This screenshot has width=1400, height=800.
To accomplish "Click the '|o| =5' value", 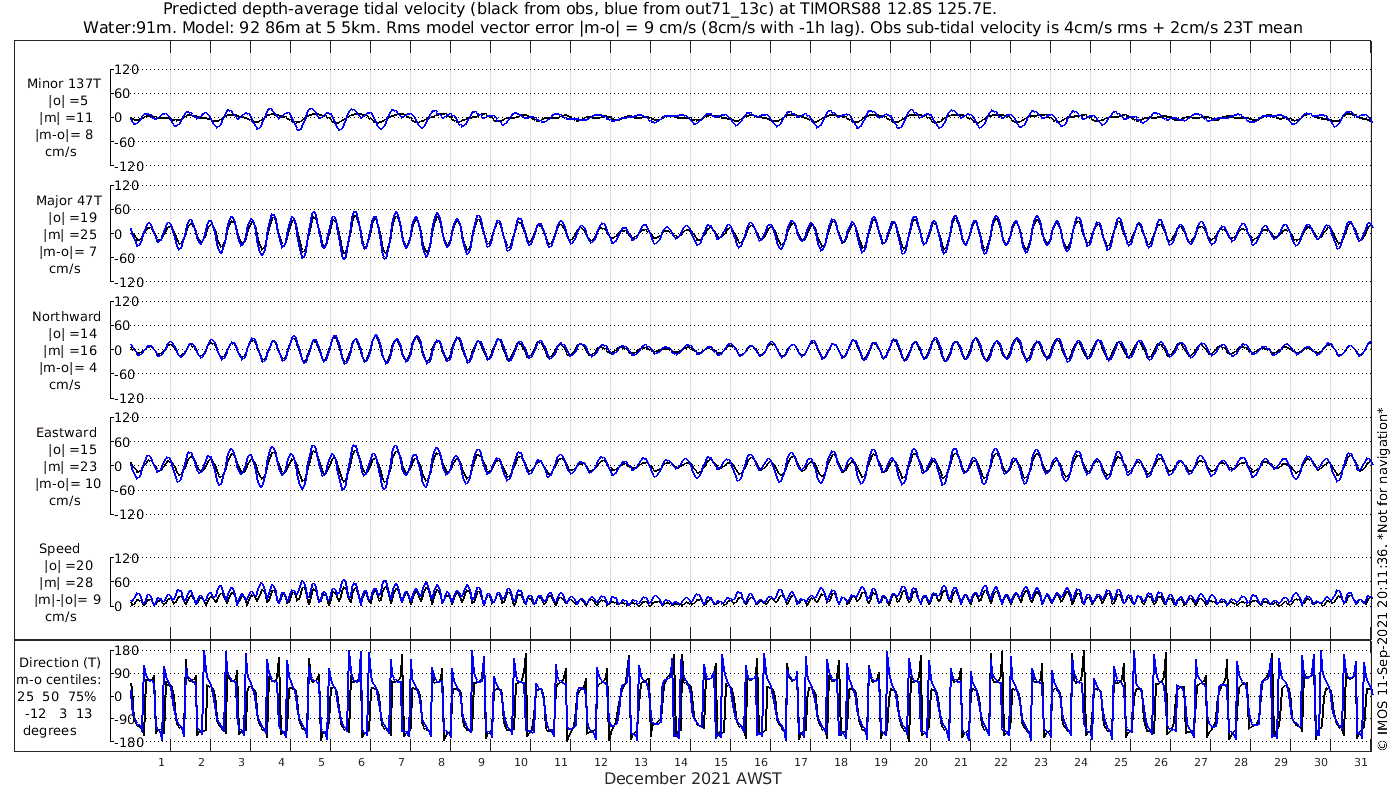I will coord(67,101).
